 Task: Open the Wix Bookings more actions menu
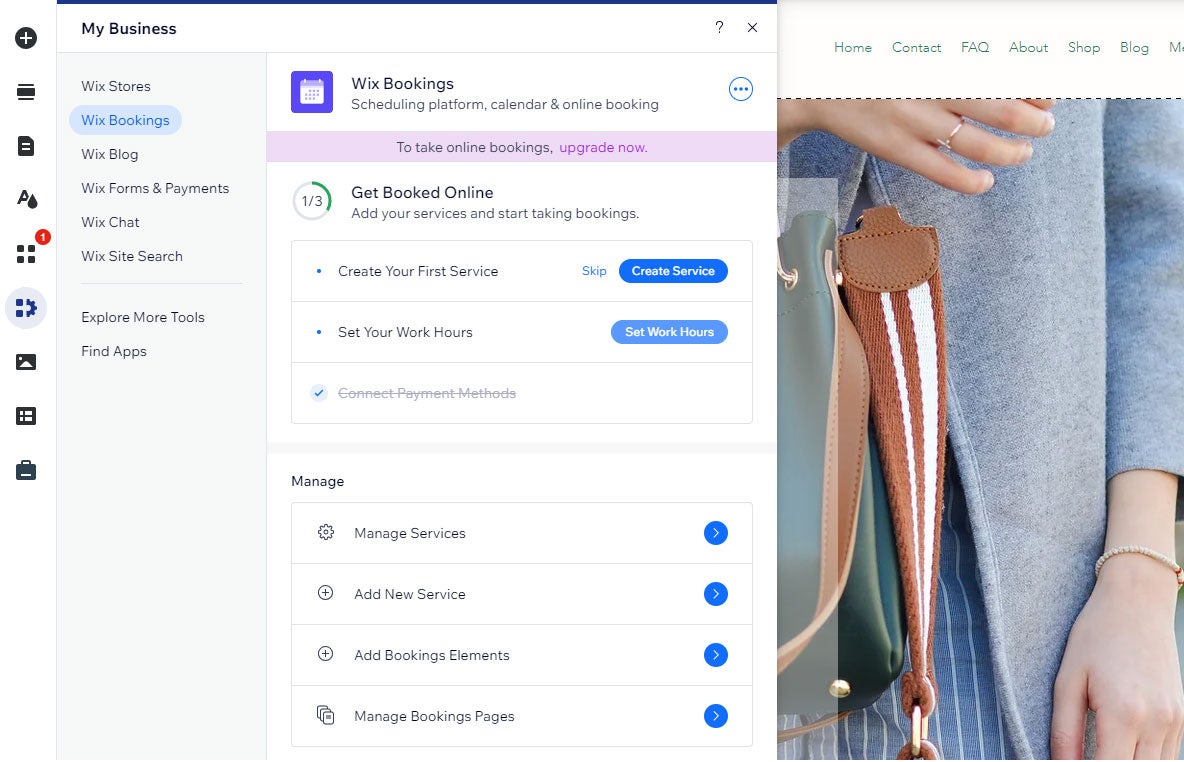pyautogui.click(x=741, y=89)
